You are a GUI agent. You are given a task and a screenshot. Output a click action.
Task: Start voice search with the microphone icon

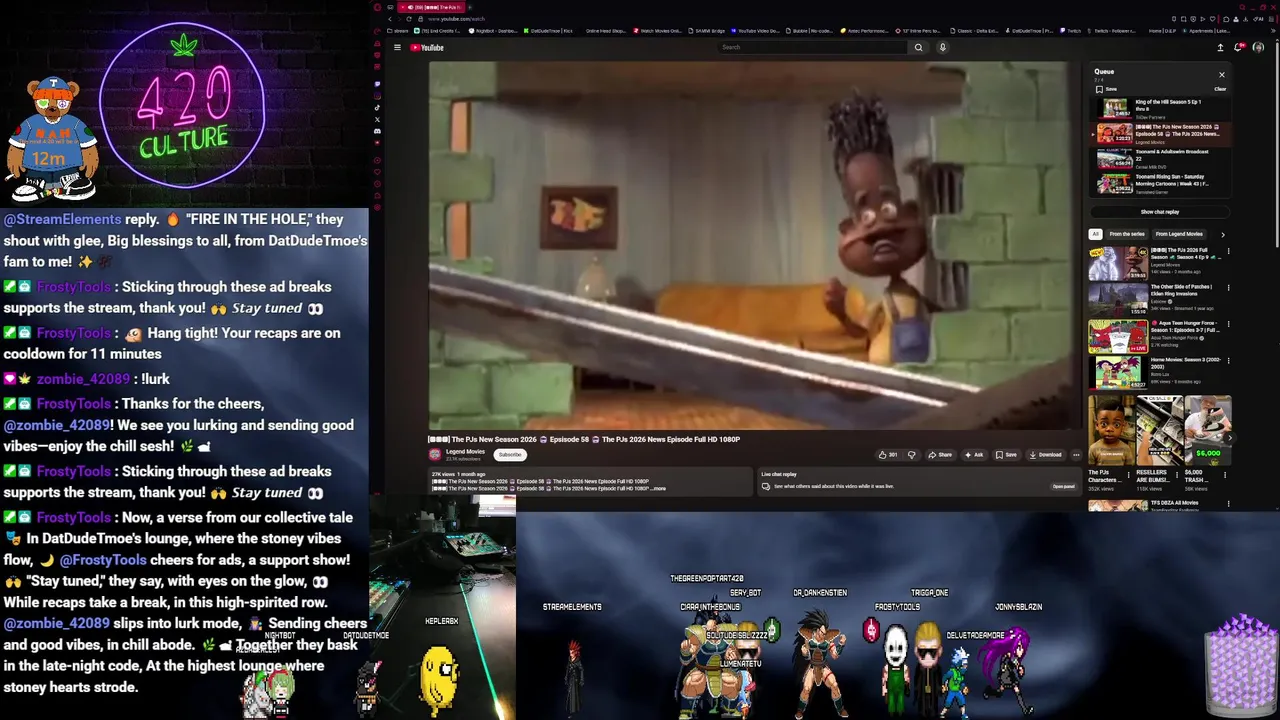click(942, 47)
